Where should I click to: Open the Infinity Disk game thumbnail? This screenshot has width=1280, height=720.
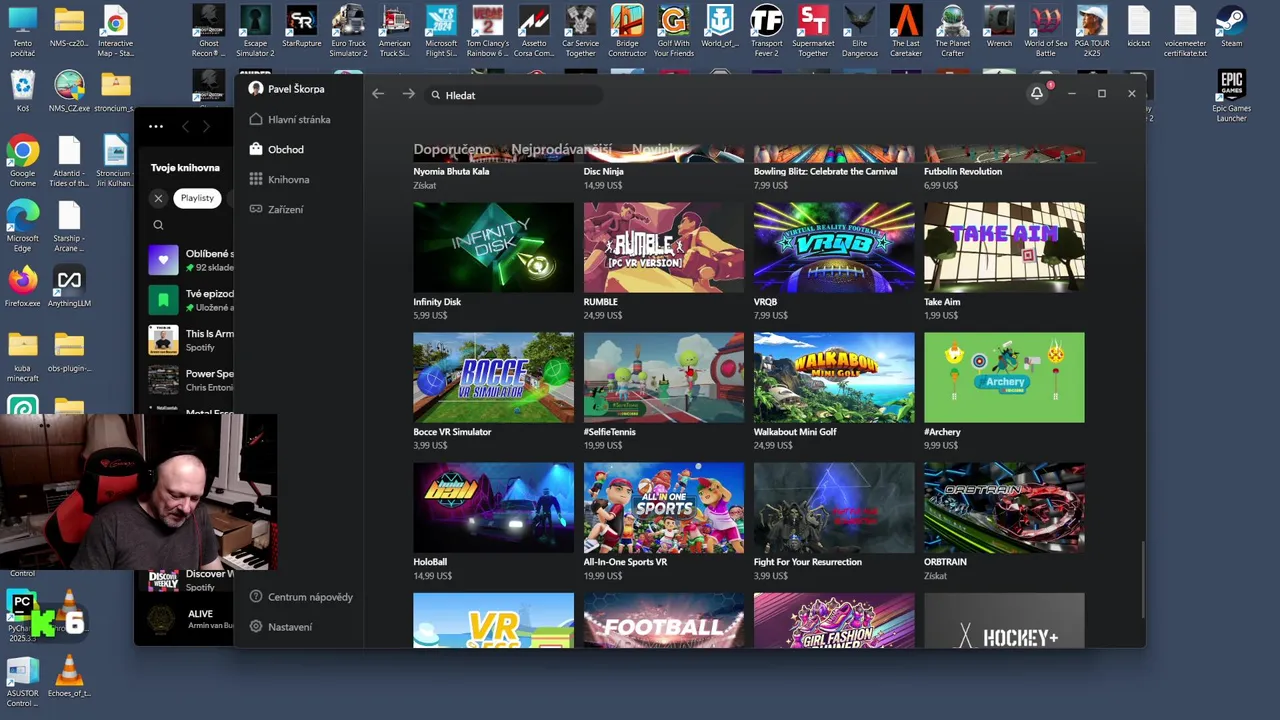[x=494, y=247]
